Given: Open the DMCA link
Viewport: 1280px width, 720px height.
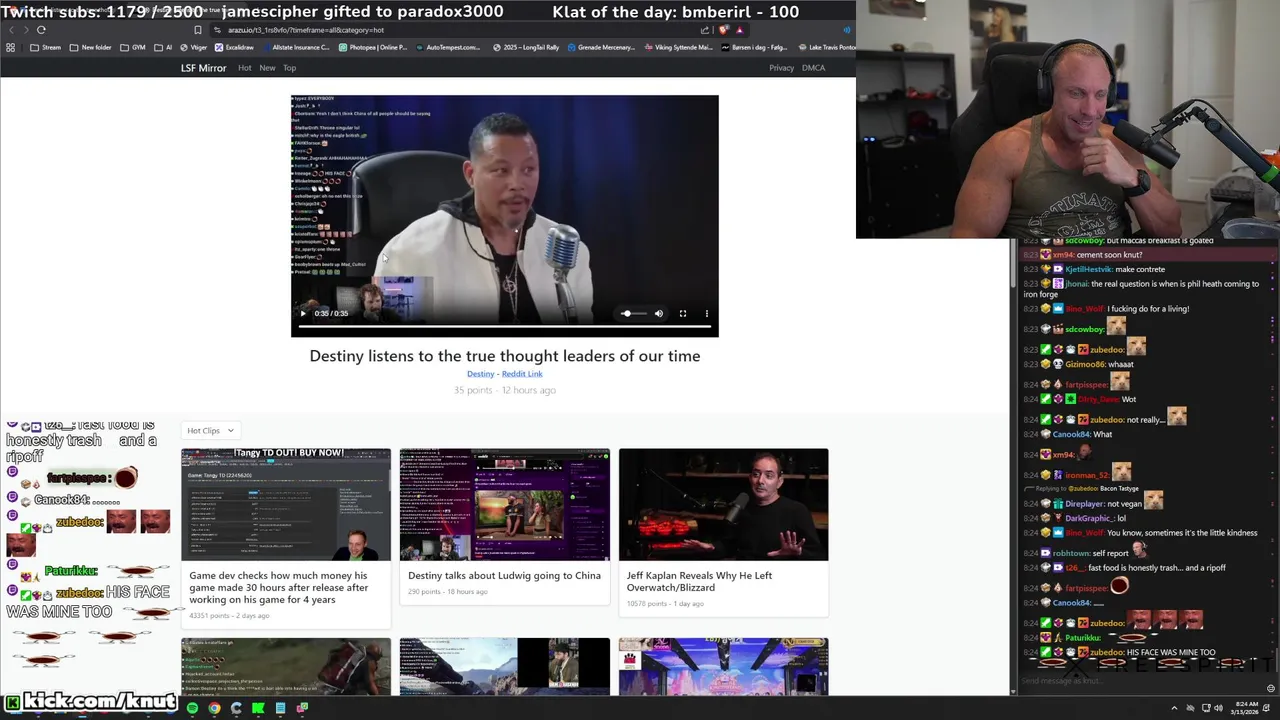Looking at the screenshot, I should 813,68.
